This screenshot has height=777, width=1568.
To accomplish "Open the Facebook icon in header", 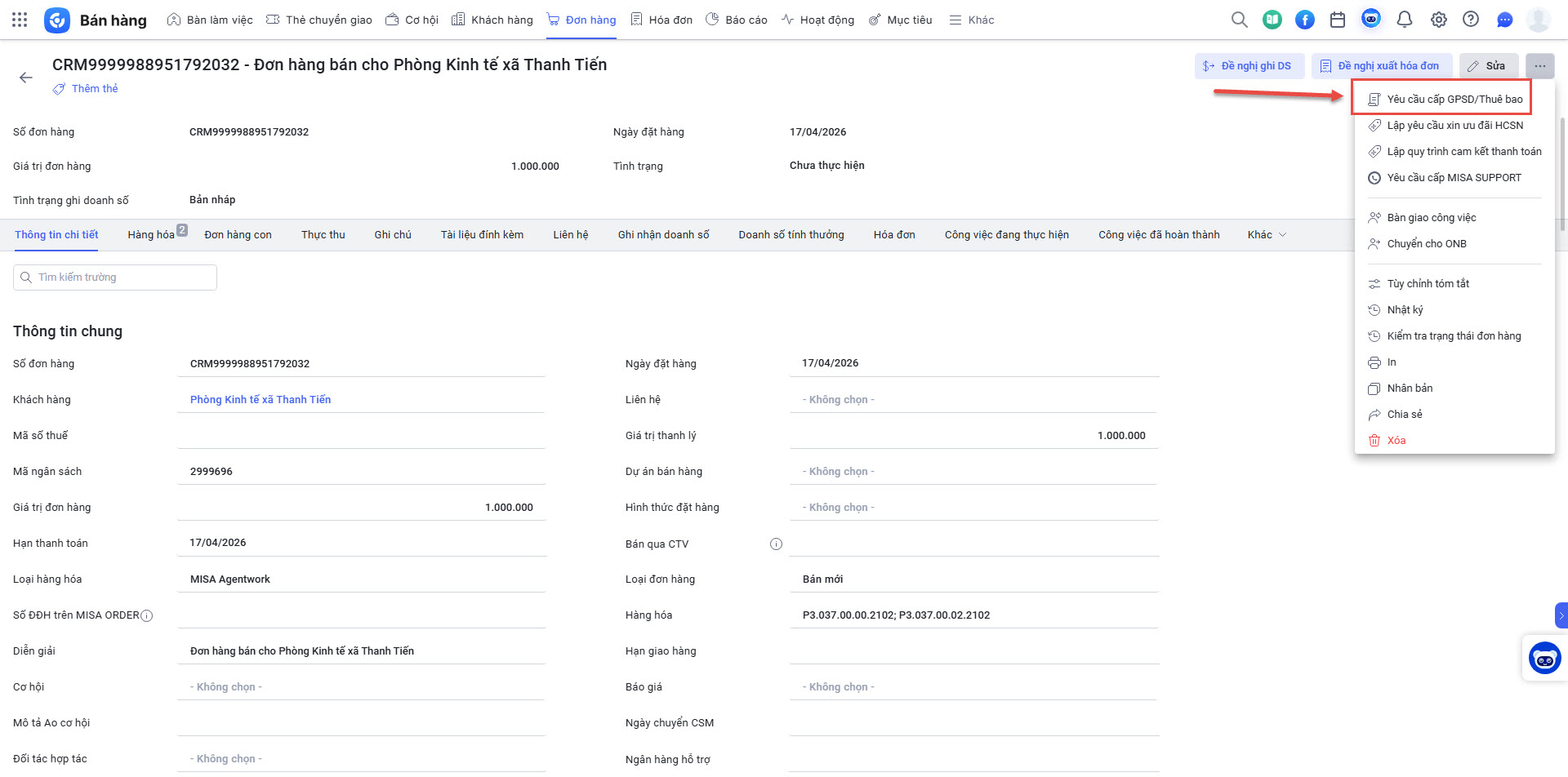I will pos(1305,20).
